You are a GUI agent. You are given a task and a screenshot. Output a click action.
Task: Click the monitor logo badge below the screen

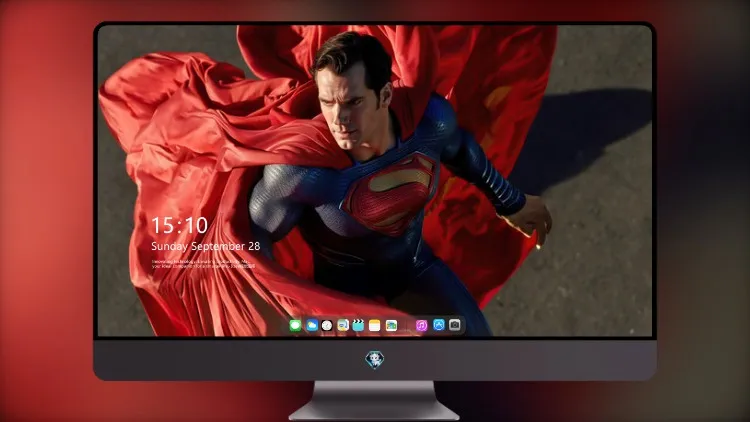tap(375, 360)
